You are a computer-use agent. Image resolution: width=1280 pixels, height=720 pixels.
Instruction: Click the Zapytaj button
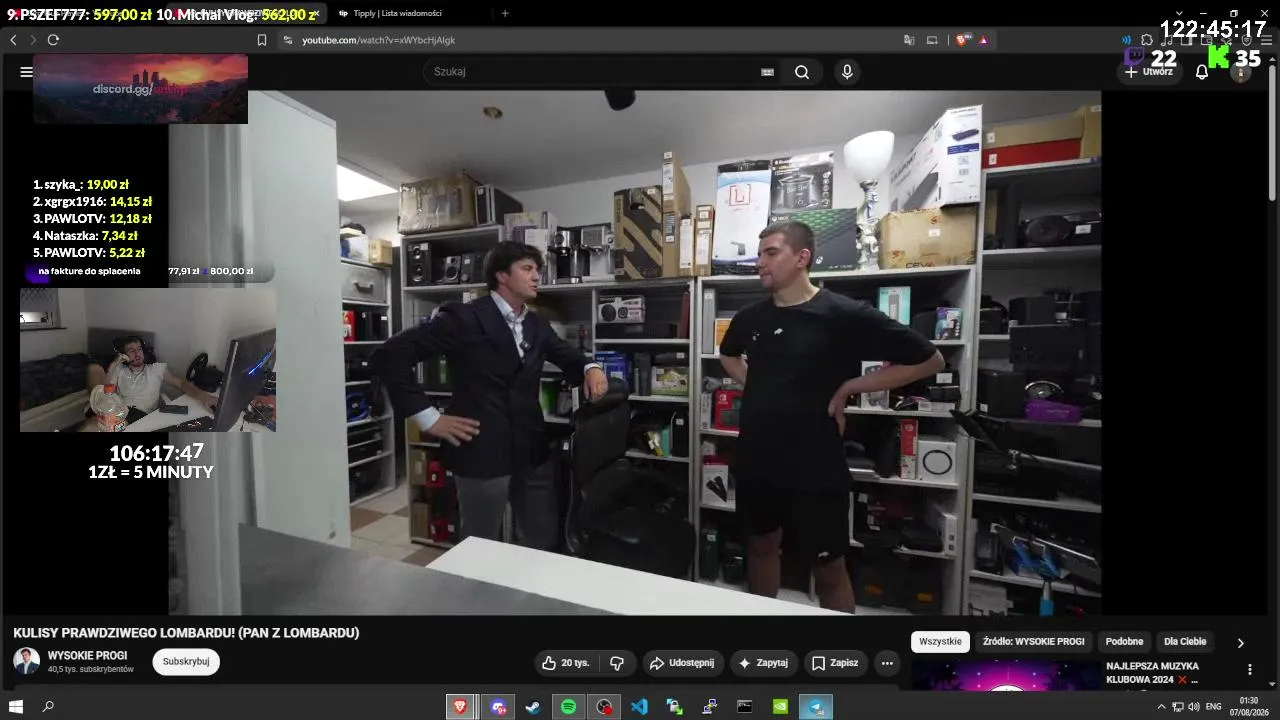pos(762,663)
